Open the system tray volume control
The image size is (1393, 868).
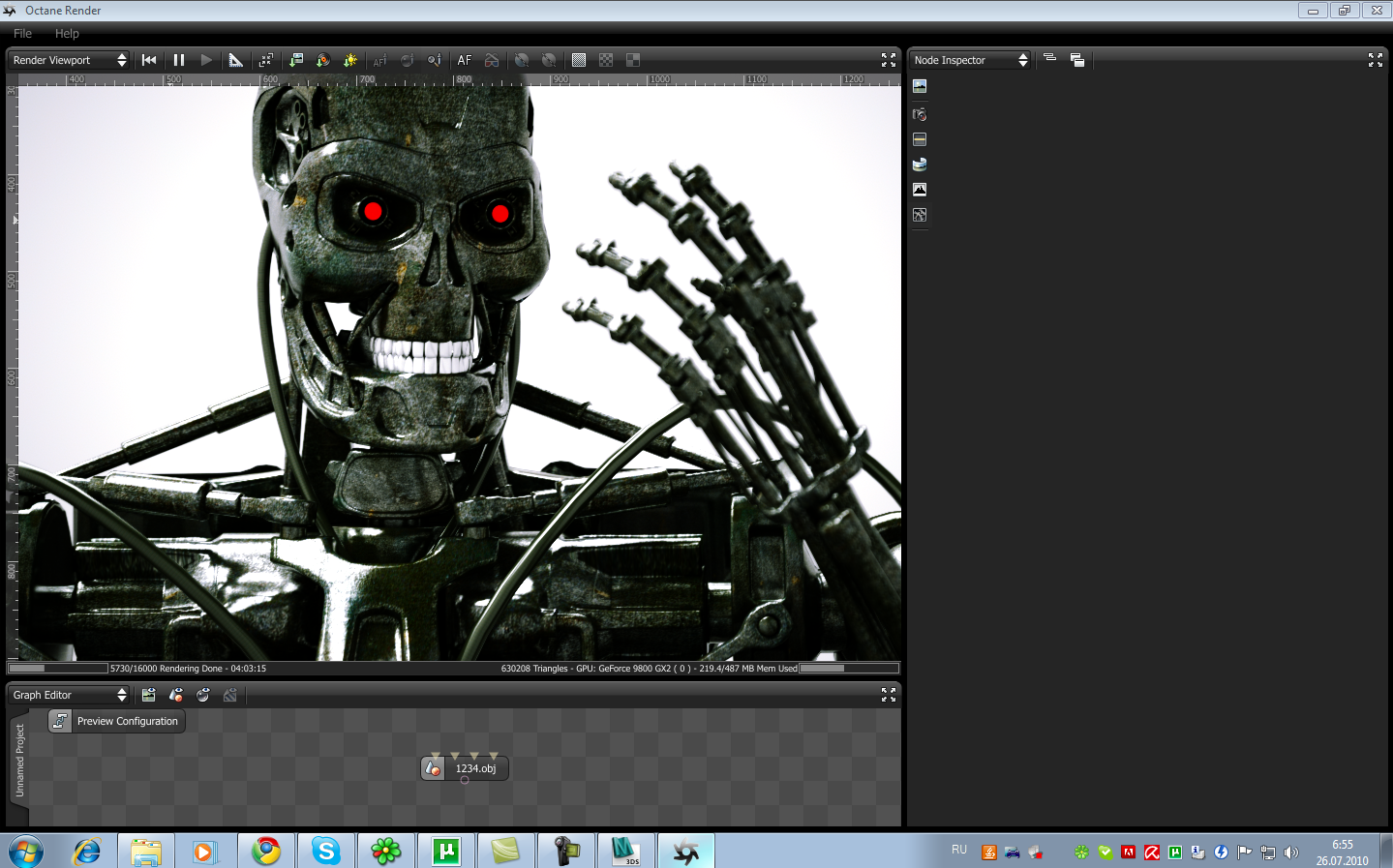1290,853
